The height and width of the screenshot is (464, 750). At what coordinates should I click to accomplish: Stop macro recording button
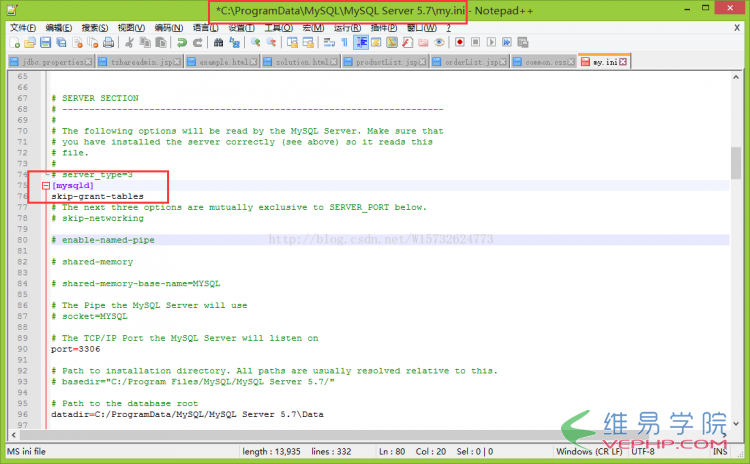pos(475,43)
